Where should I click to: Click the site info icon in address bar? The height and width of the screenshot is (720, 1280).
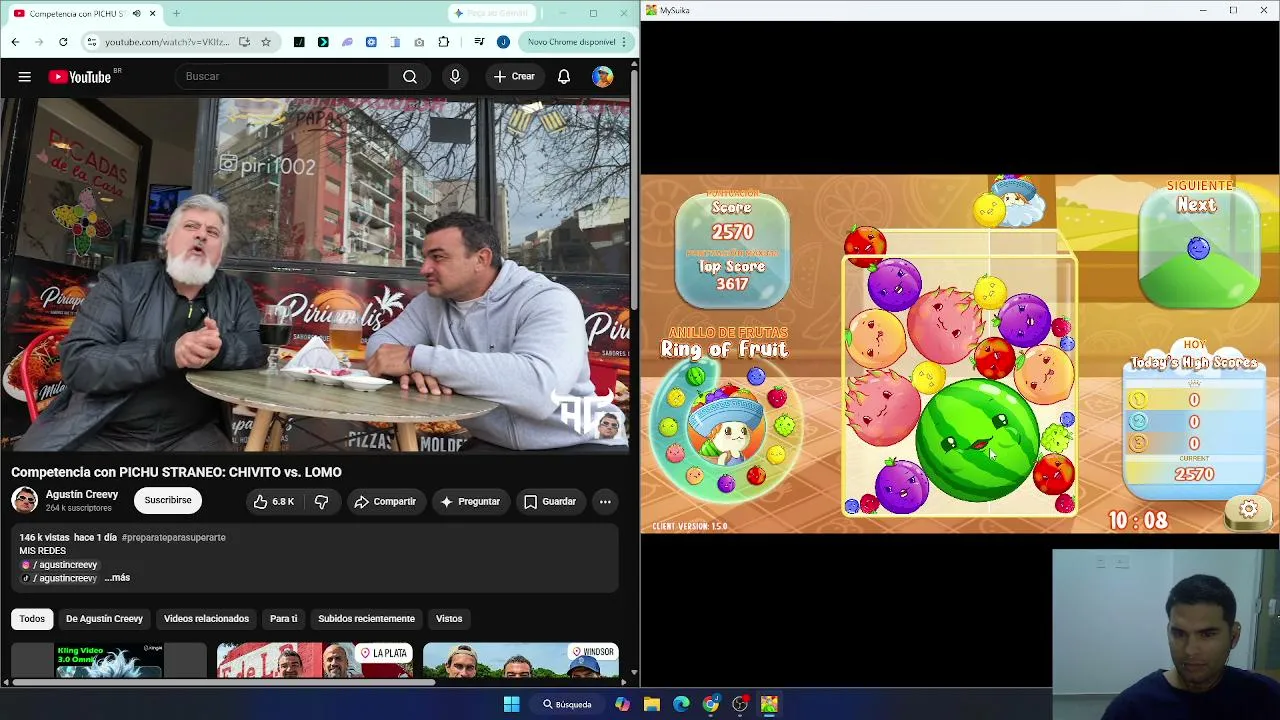pyautogui.click(x=92, y=42)
